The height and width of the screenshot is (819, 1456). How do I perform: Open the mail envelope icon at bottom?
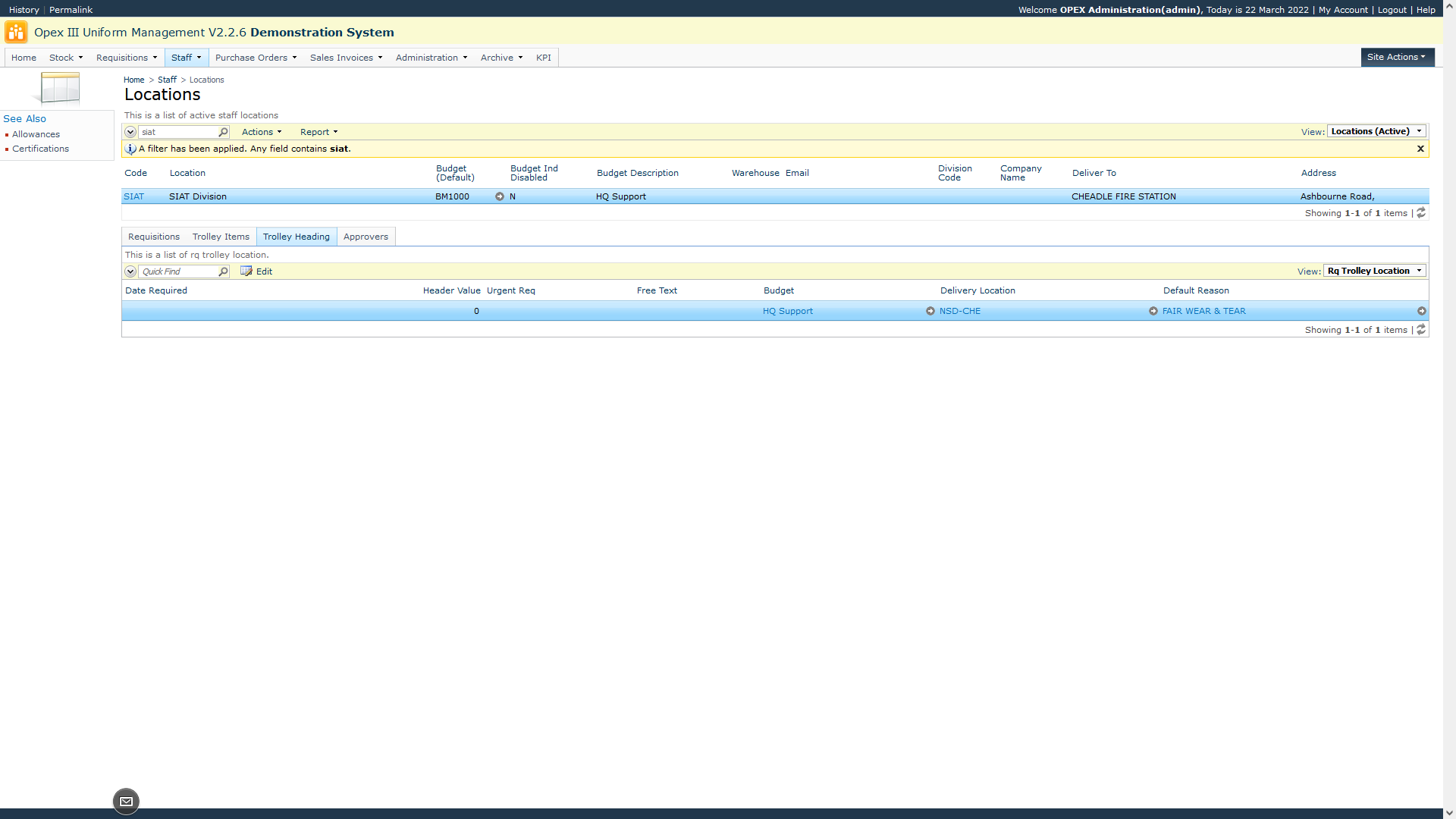click(x=126, y=802)
